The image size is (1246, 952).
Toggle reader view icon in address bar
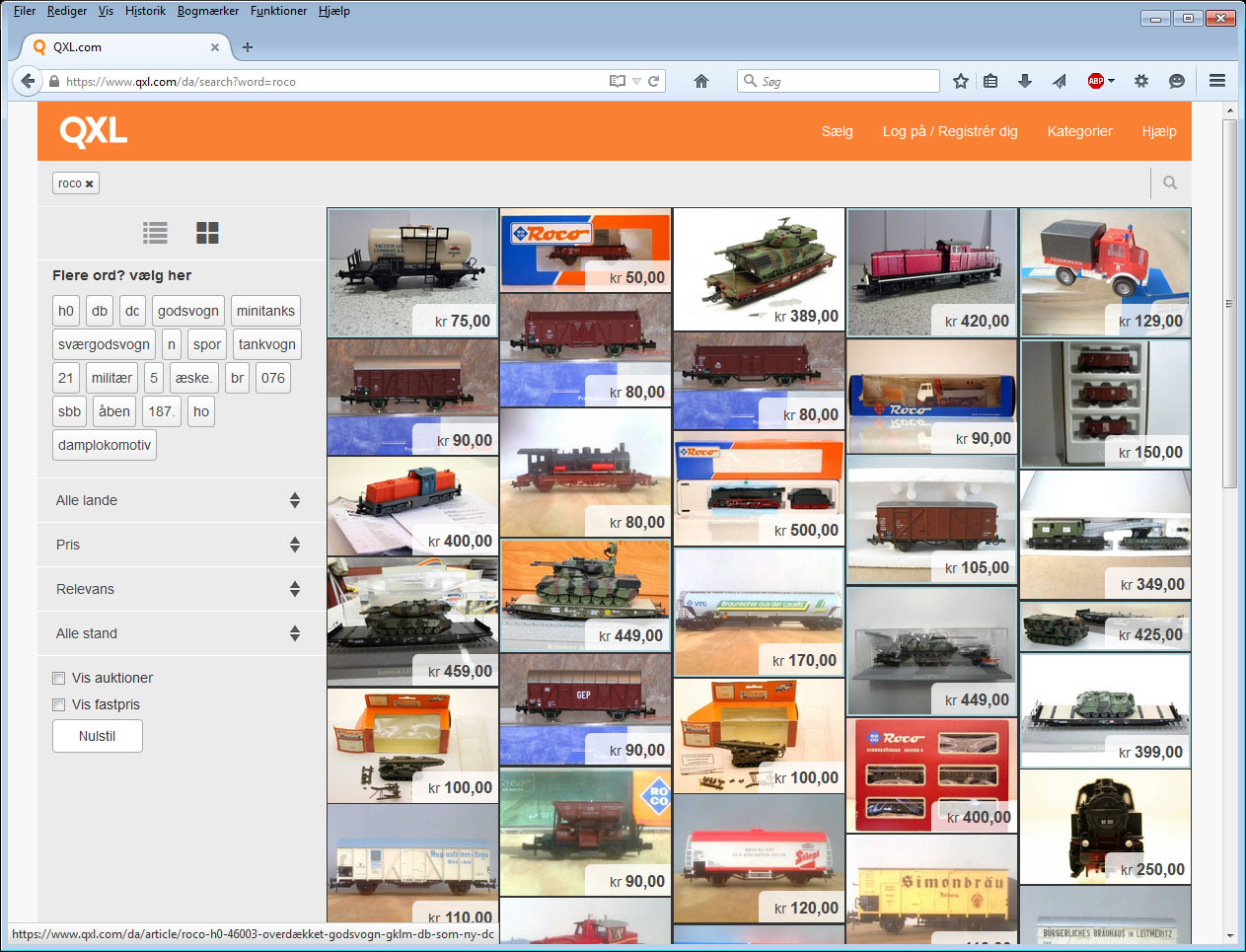click(618, 81)
